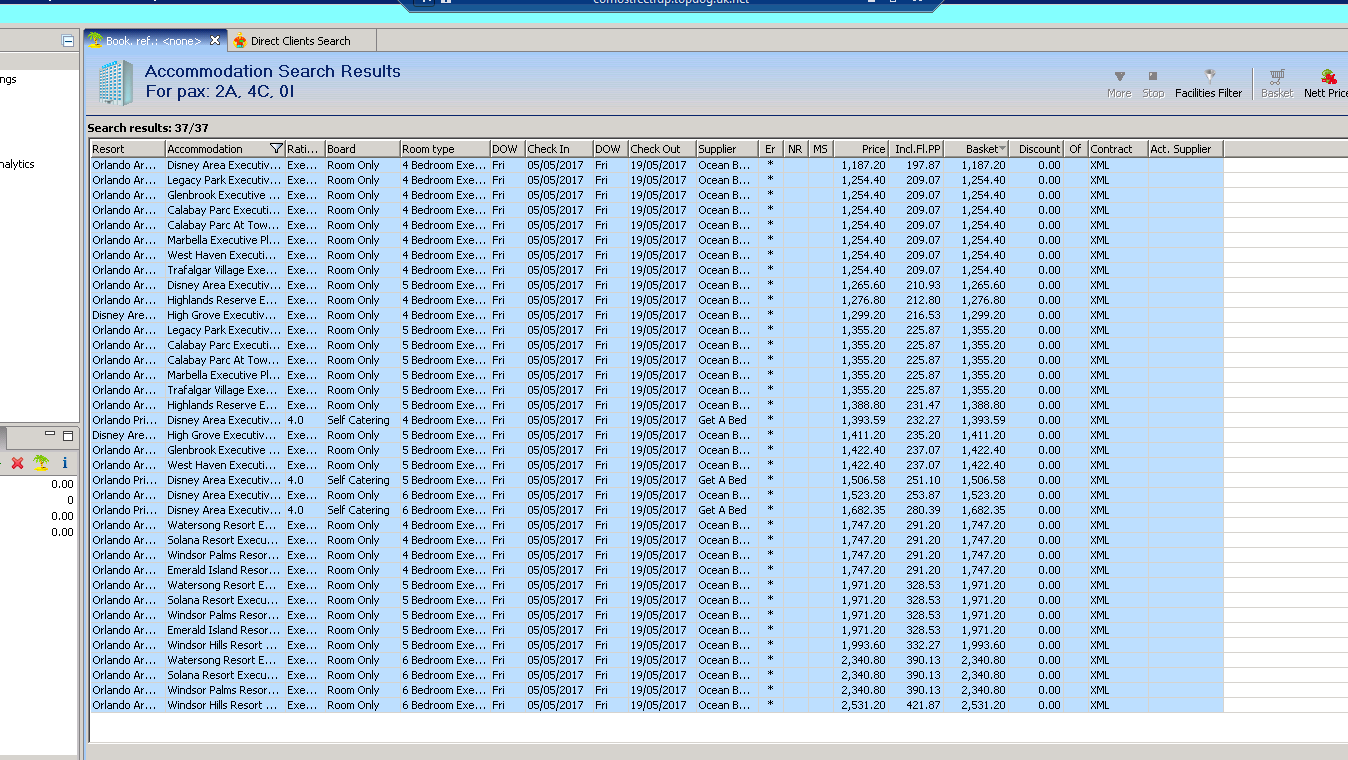Image resolution: width=1348 pixels, height=760 pixels.
Task: Click the Search results: 37/37 label
Action: point(148,128)
